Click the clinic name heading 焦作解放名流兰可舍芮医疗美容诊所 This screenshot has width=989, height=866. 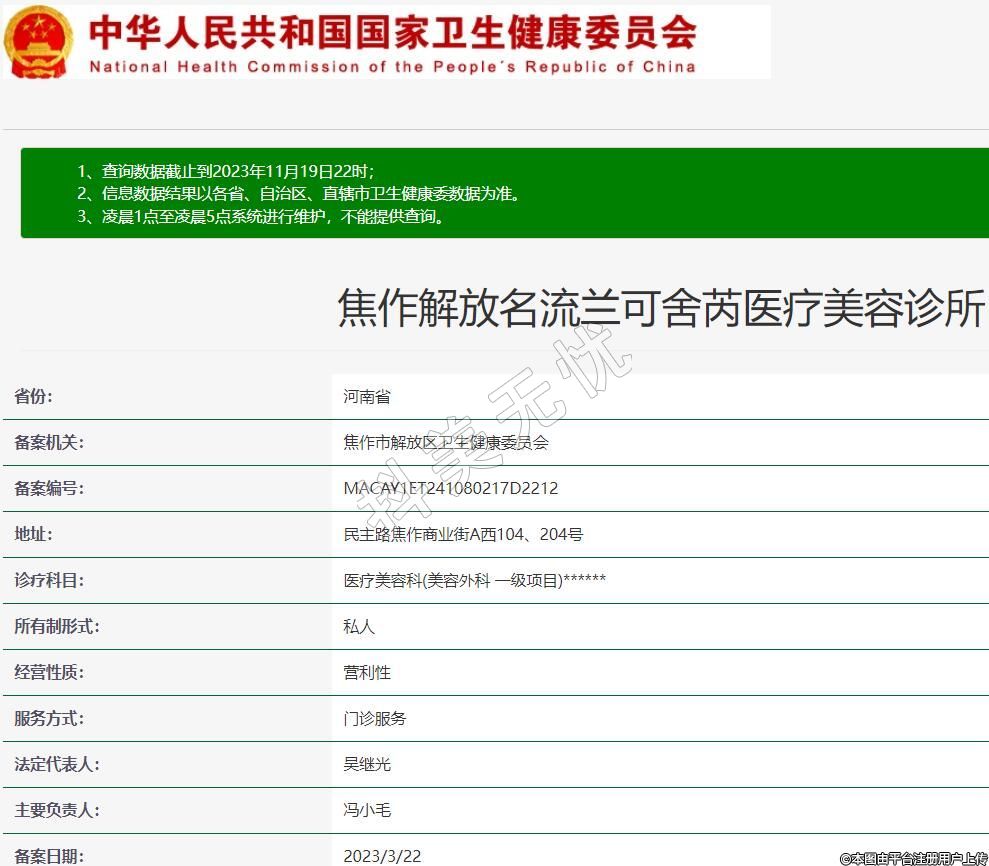click(661, 308)
